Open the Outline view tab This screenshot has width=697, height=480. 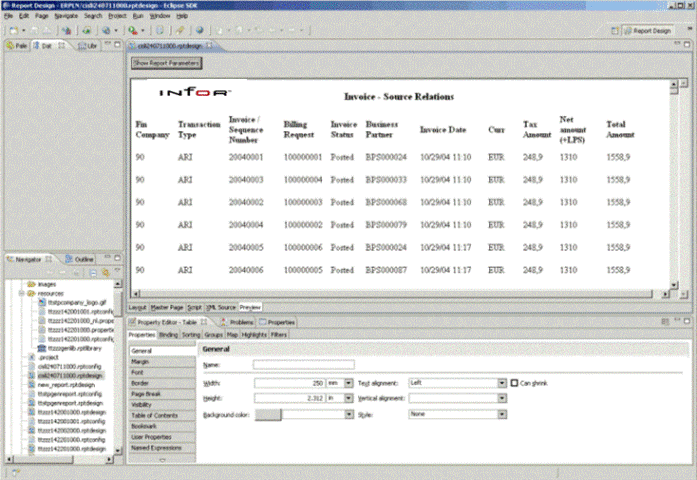tap(84, 259)
